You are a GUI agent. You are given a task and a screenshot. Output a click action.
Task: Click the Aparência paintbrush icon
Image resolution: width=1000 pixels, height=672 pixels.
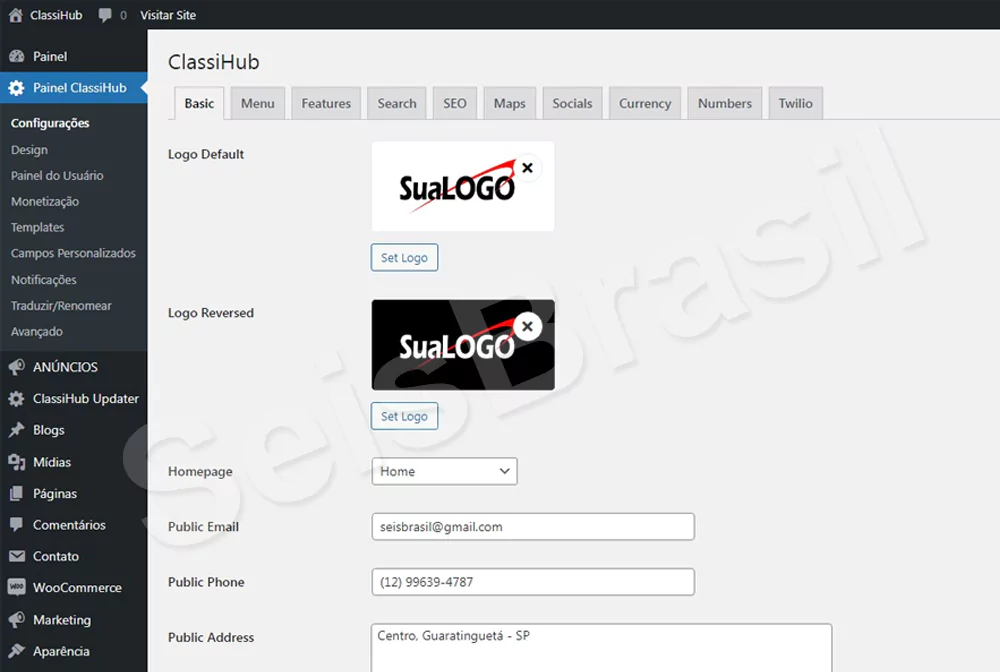pyautogui.click(x=17, y=651)
